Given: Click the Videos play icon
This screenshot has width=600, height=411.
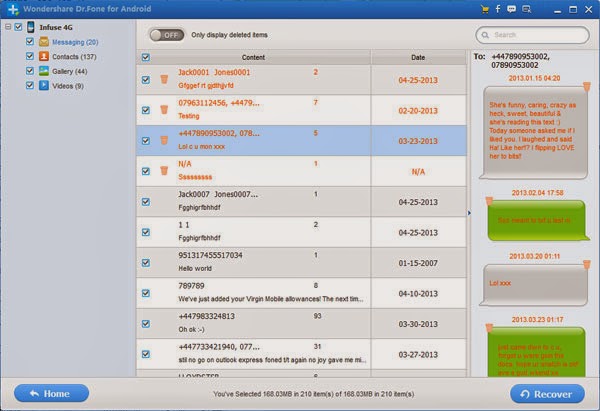Looking at the screenshot, I should click(44, 85).
